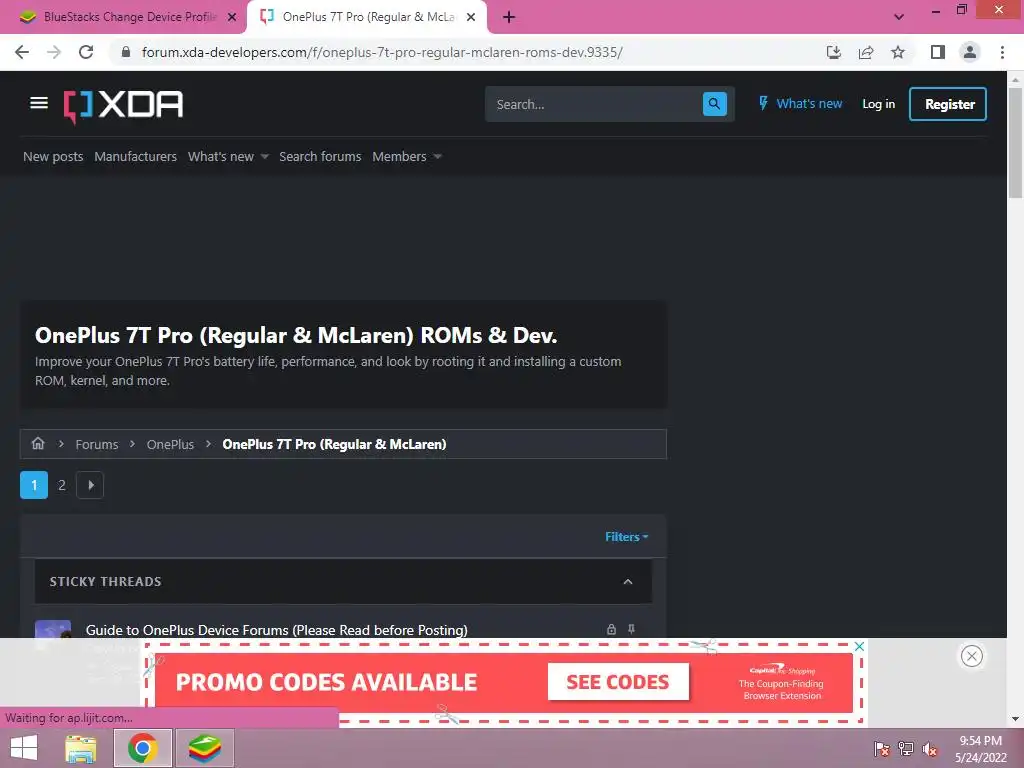This screenshot has width=1024, height=768.
Task: Select the OnePlus 7T Pro browser tab
Action: pos(366,18)
